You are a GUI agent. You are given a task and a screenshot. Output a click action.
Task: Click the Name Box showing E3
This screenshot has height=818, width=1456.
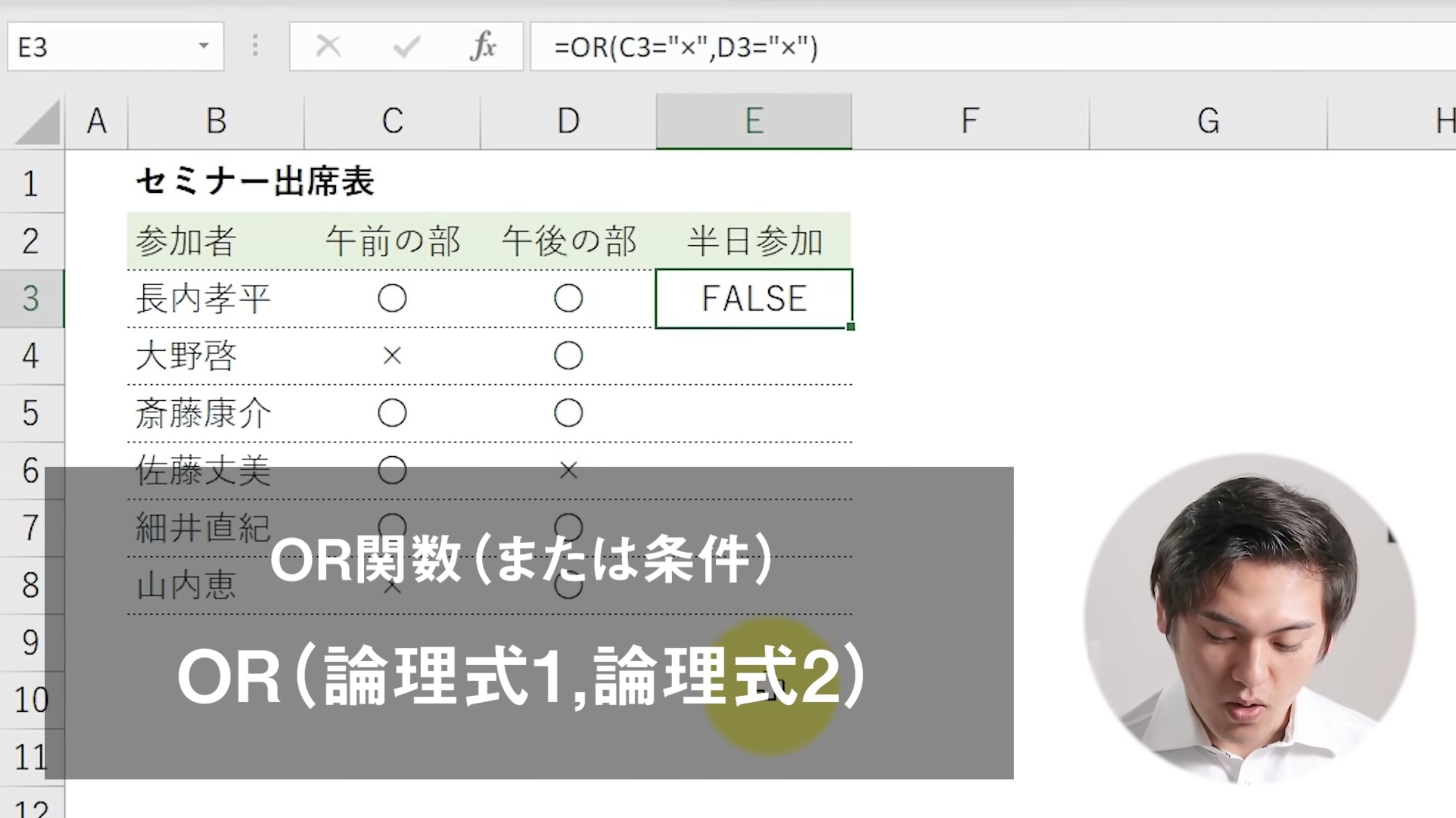(x=116, y=46)
